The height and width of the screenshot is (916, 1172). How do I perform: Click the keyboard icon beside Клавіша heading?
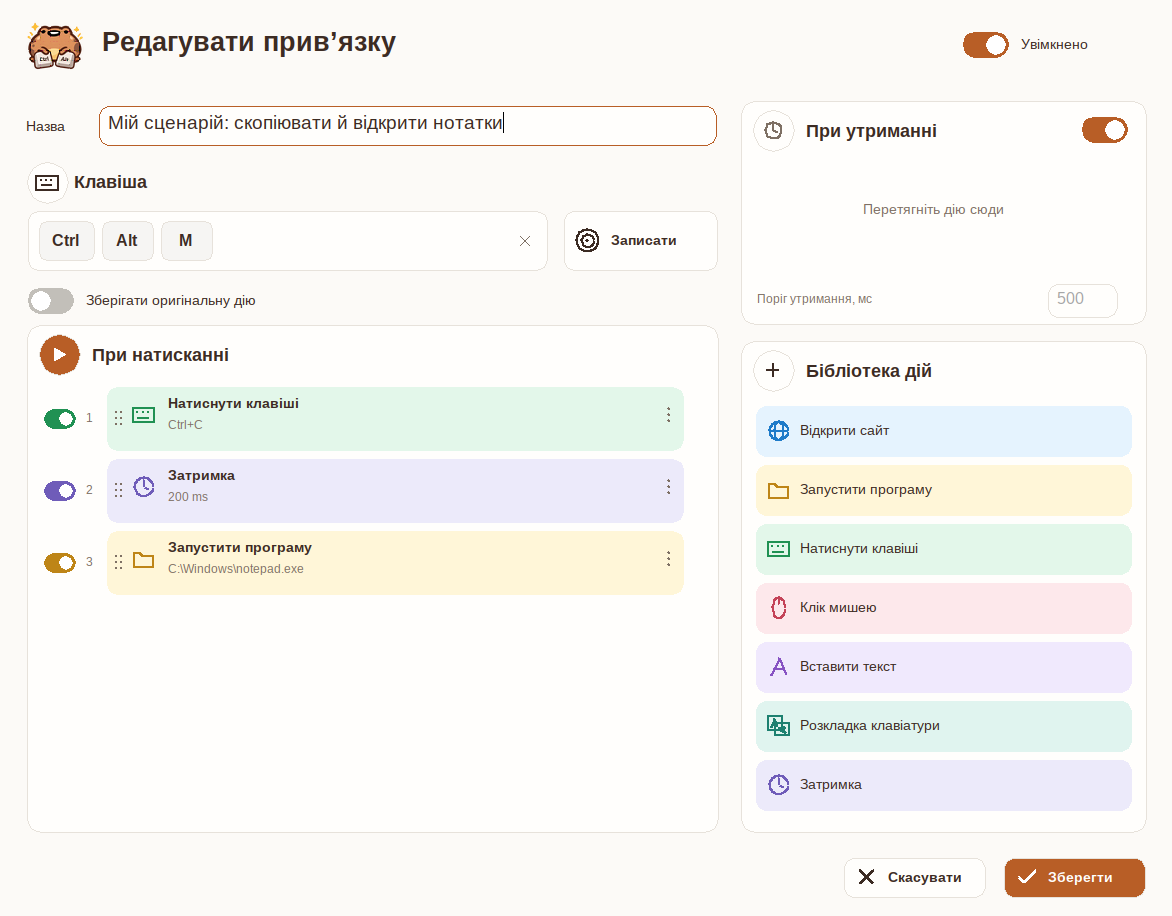point(47,182)
